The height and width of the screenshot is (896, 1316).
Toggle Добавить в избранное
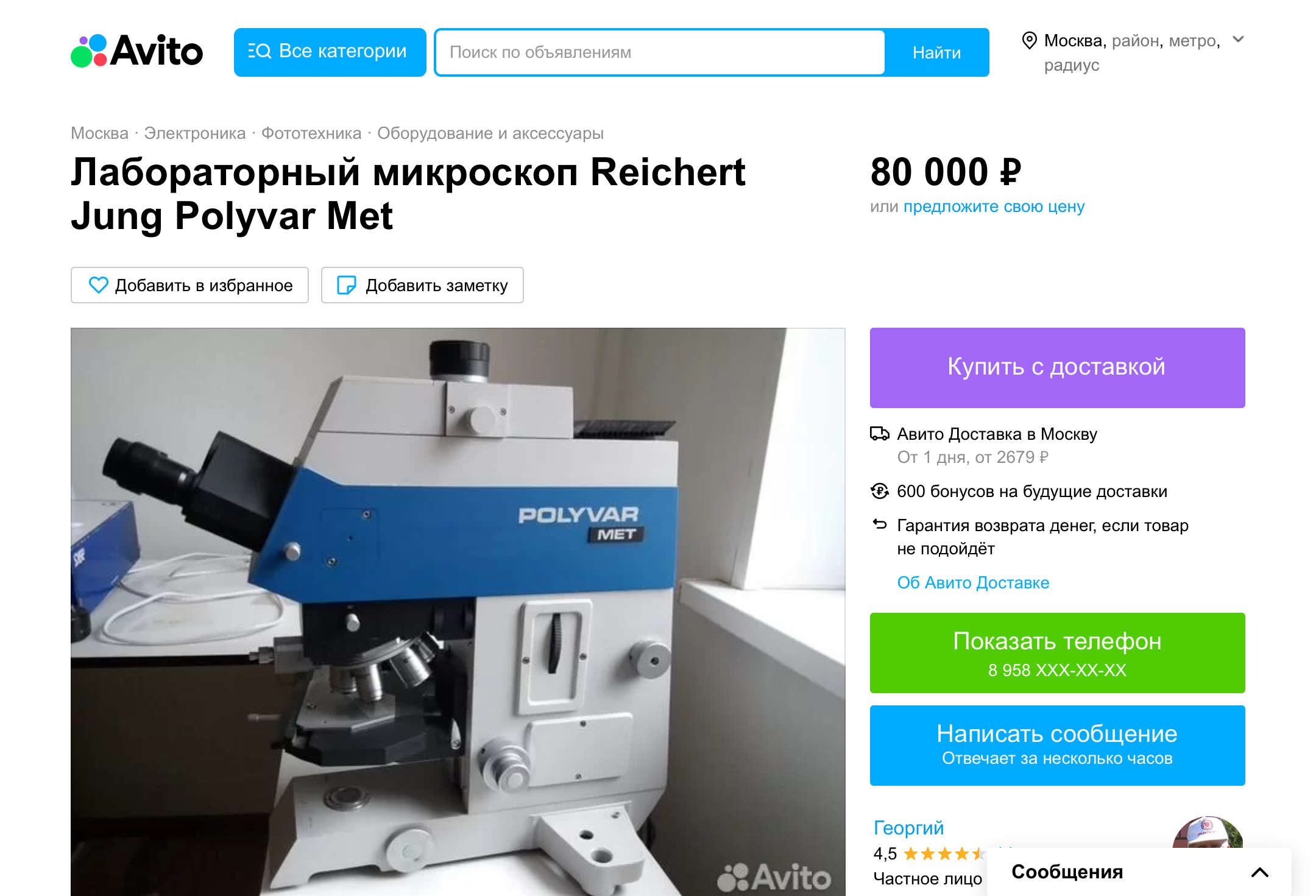189,285
